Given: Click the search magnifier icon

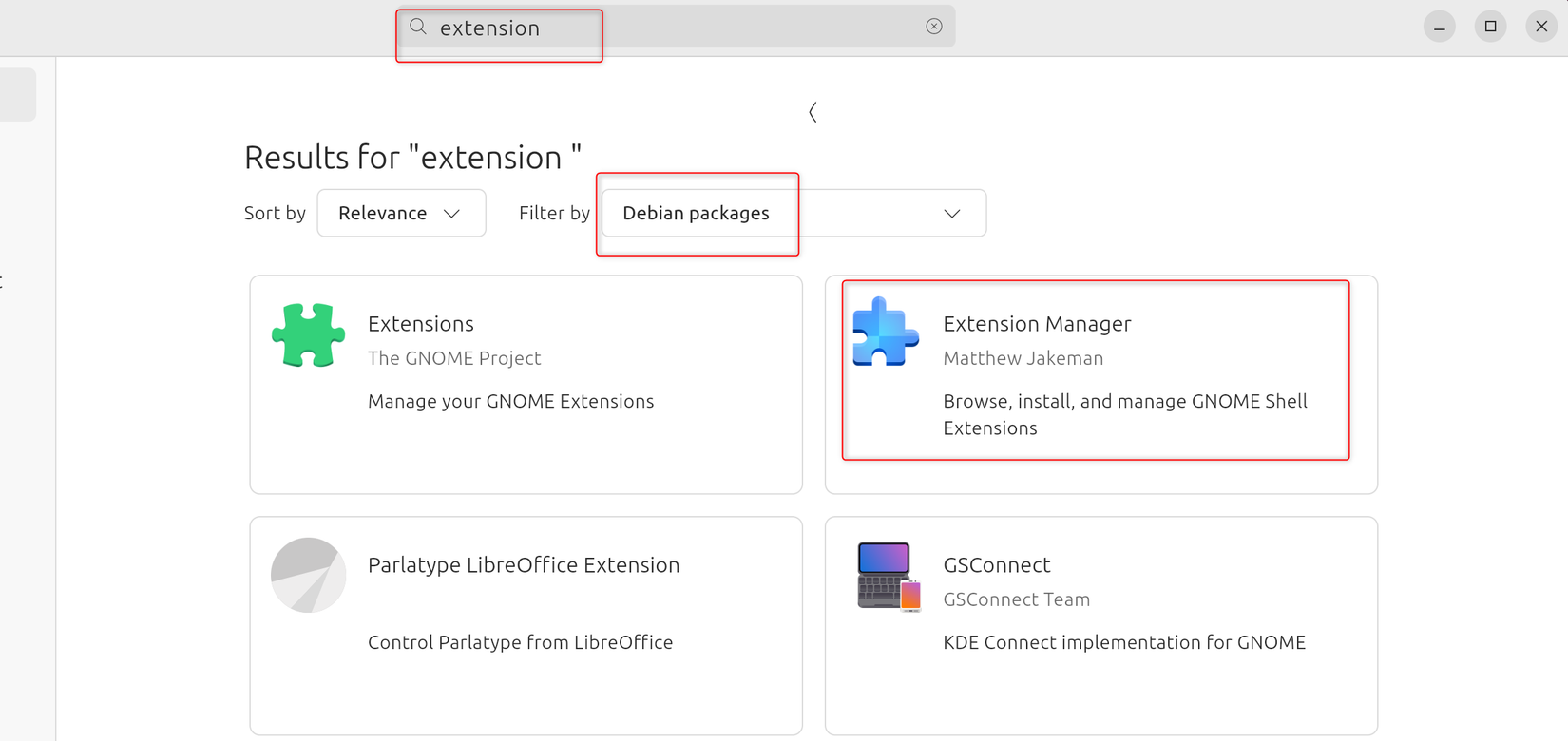Looking at the screenshot, I should pos(418,27).
